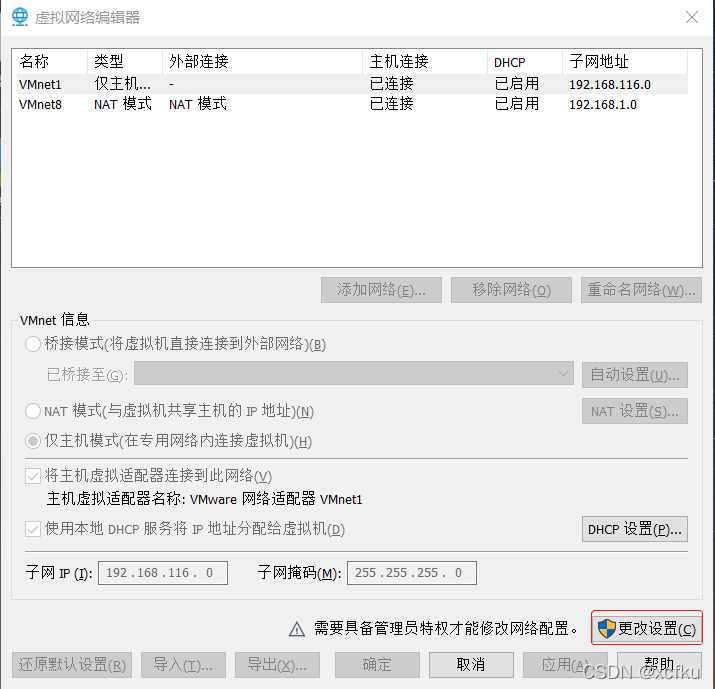Click the 应用(A) button

(565, 665)
